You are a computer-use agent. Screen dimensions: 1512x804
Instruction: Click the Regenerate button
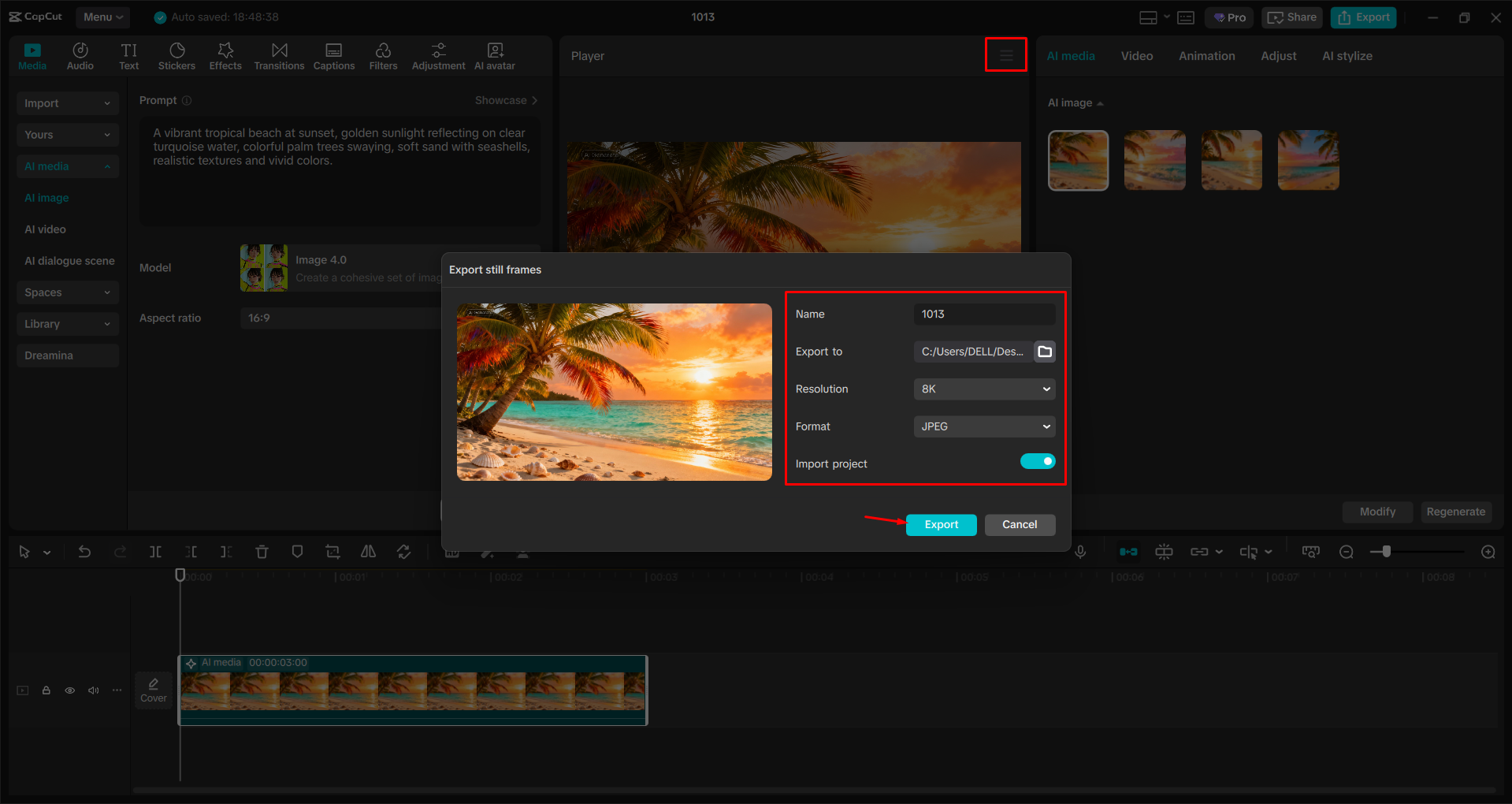pos(1455,512)
